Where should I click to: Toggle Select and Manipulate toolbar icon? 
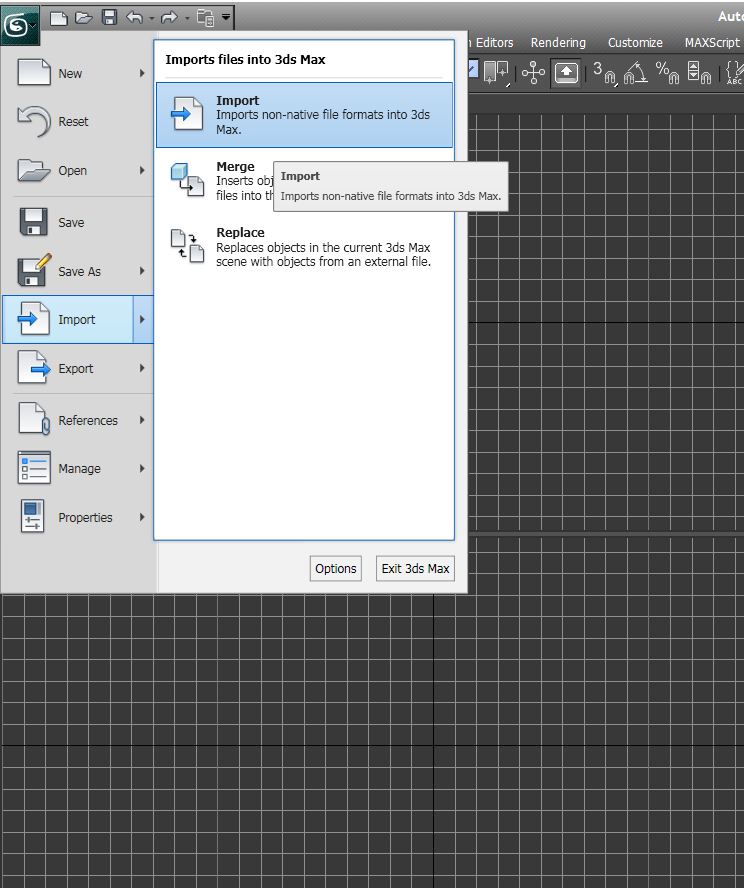pyautogui.click(x=533, y=73)
